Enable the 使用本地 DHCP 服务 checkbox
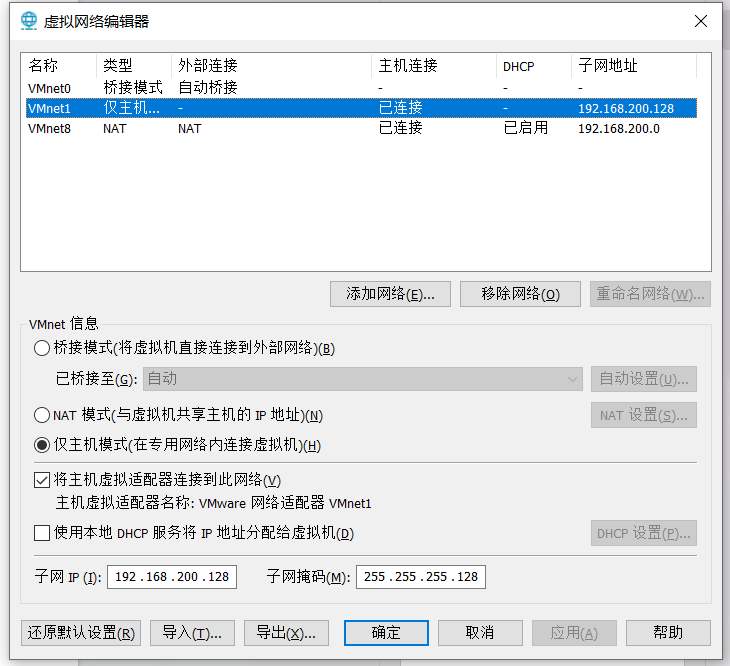This screenshot has width=730, height=666. point(42,533)
